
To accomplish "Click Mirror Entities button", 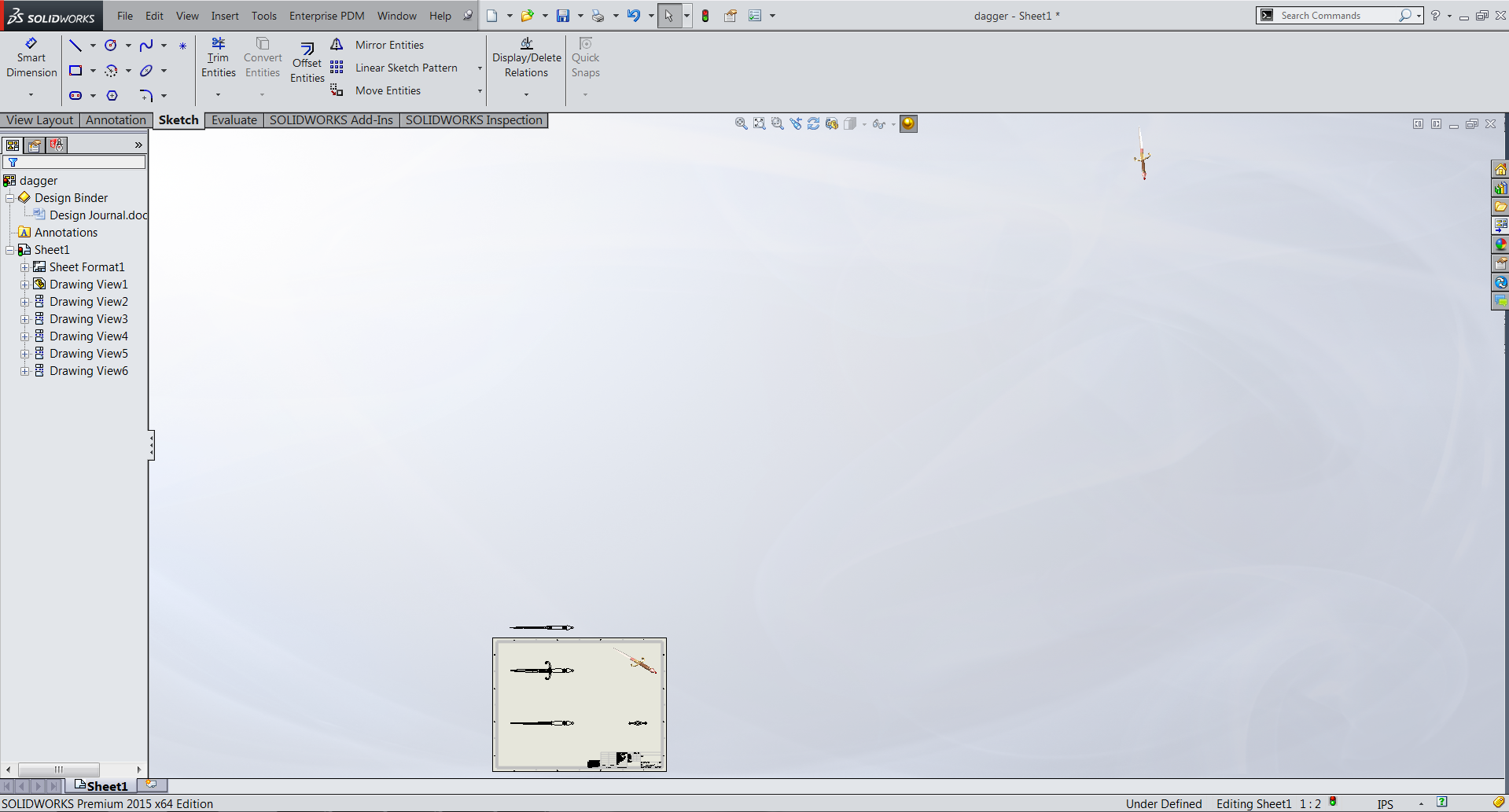I will [x=378, y=46].
